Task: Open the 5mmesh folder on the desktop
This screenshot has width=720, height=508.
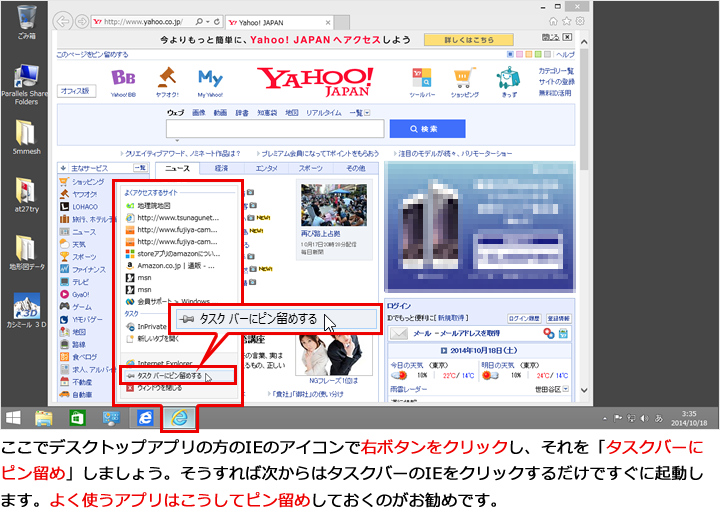Action: [x=26, y=137]
